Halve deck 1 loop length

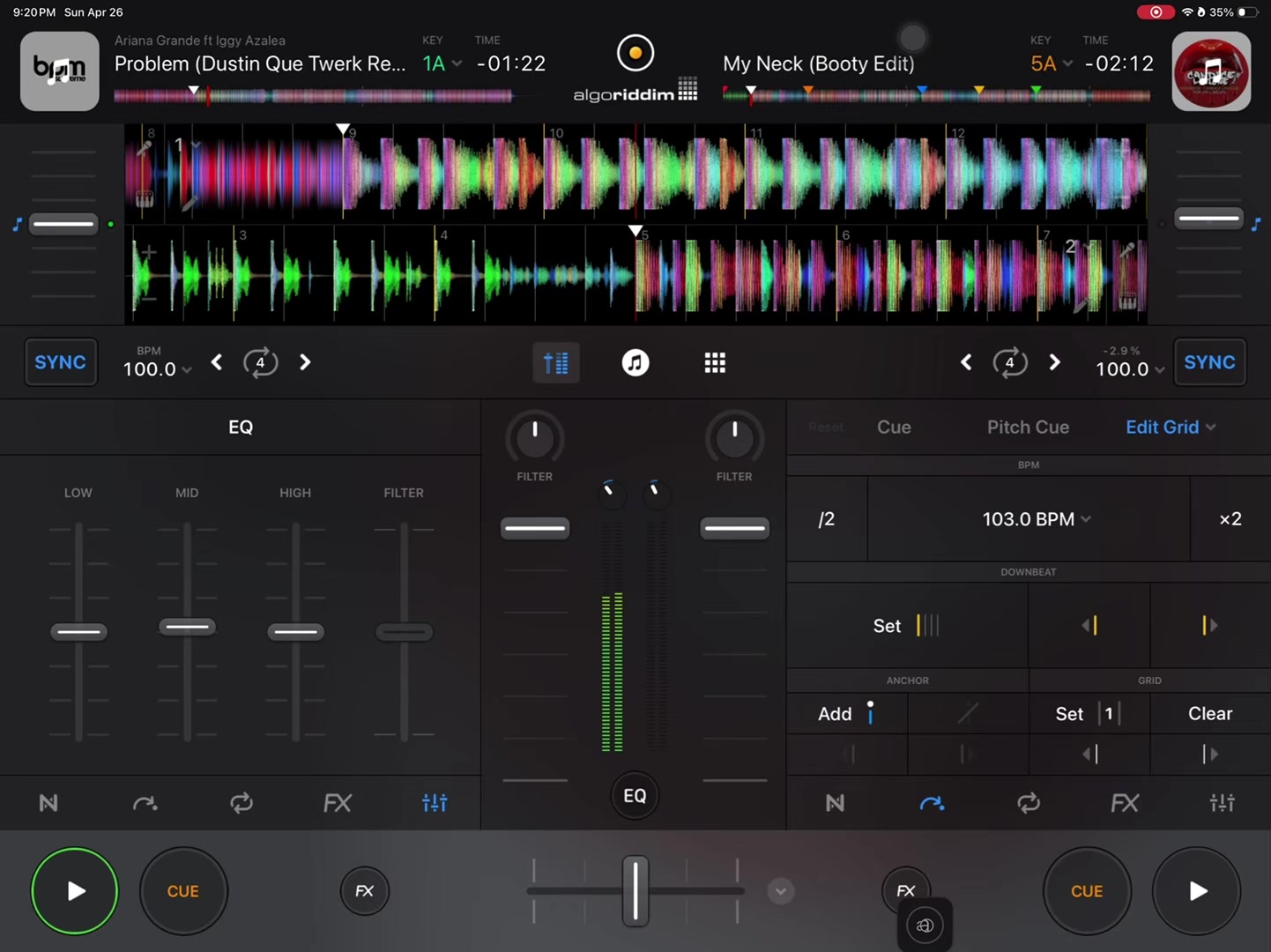[x=217, y=362]
